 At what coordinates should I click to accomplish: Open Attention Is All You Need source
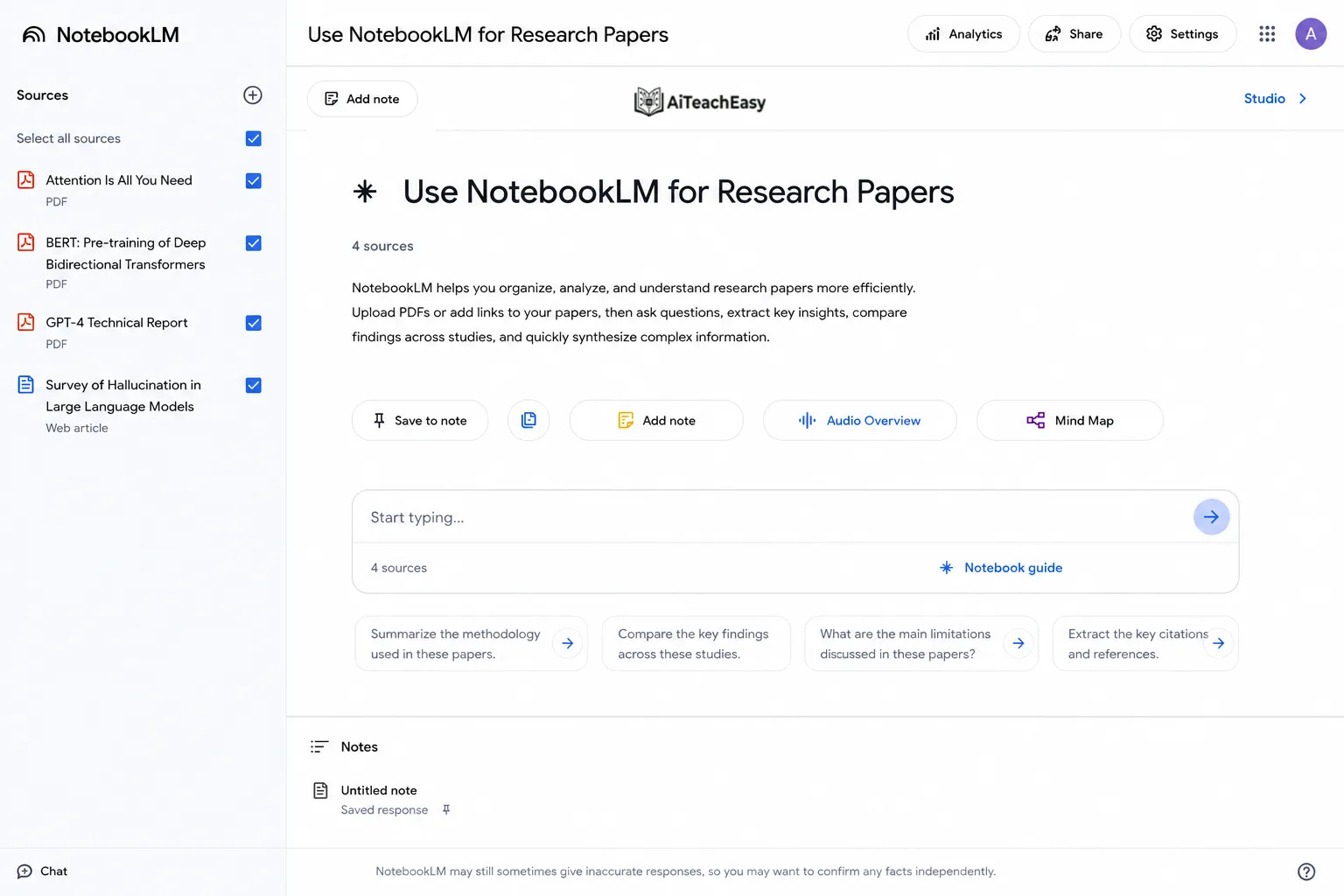coord(119,180)
